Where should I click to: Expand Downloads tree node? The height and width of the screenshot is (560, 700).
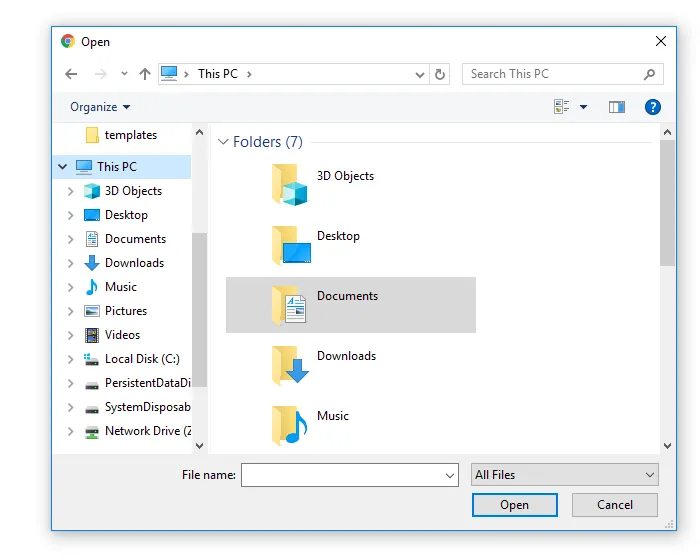coord(71,263)
